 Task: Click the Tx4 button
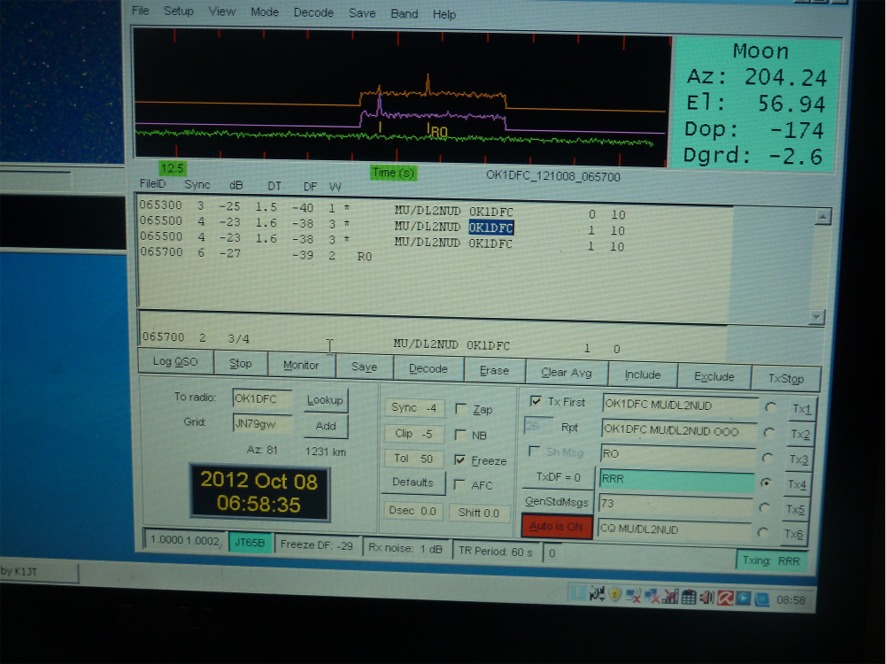[x=797, y=484]
